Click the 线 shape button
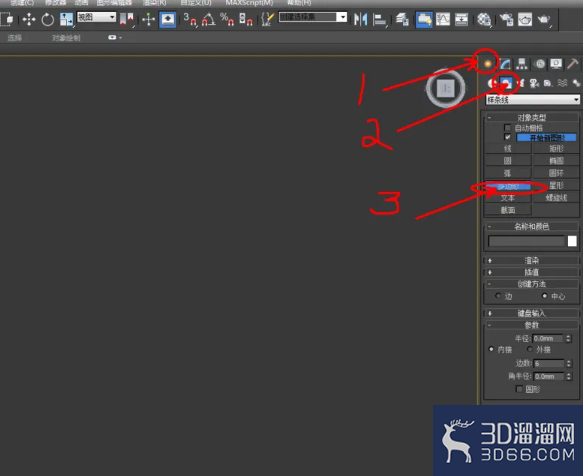 [x=508, y=148]
